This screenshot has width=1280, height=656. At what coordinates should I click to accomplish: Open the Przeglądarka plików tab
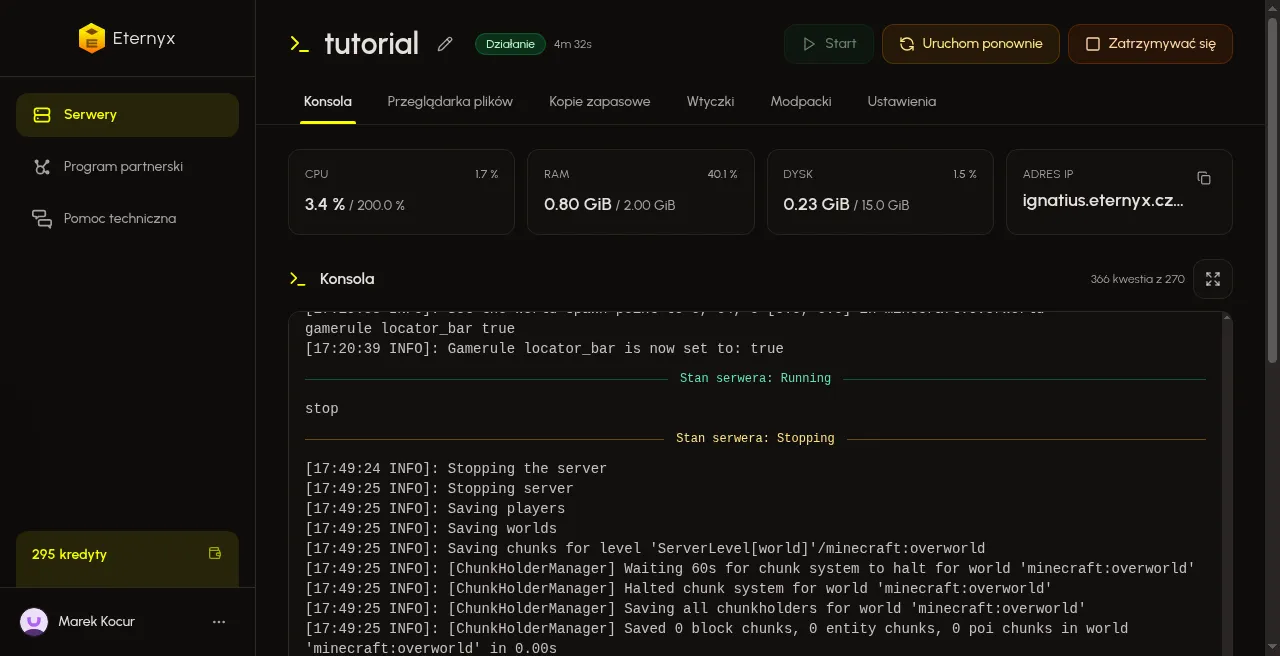(450, 102)
